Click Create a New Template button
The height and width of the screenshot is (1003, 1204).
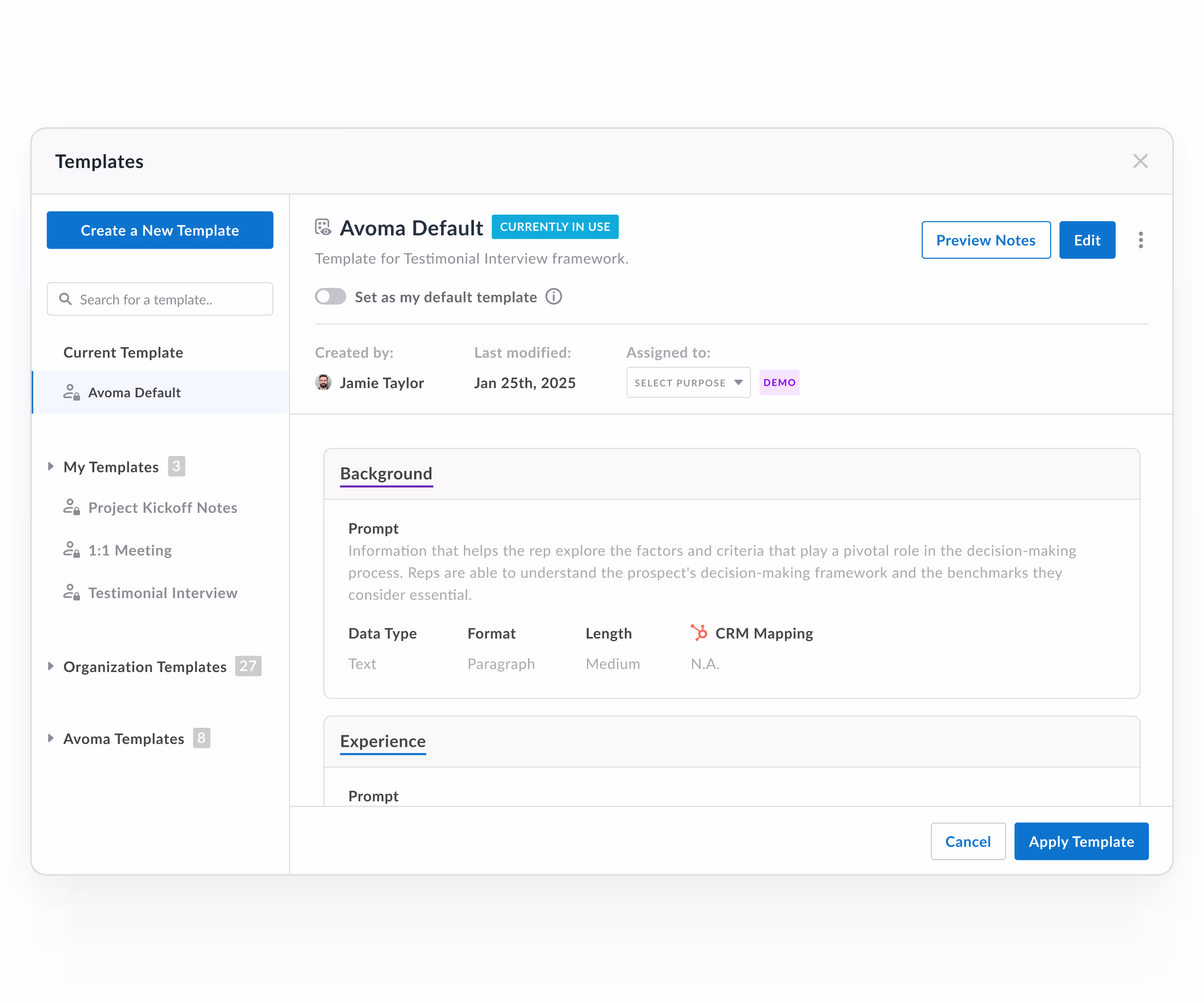coord(160,230)
